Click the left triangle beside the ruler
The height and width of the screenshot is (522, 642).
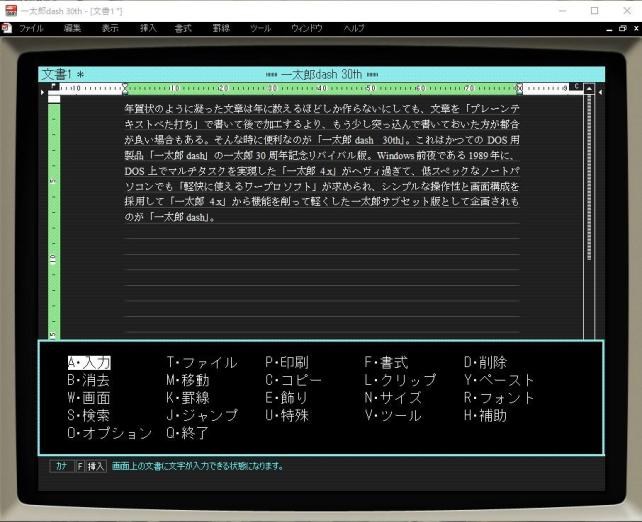coord(43,93)
